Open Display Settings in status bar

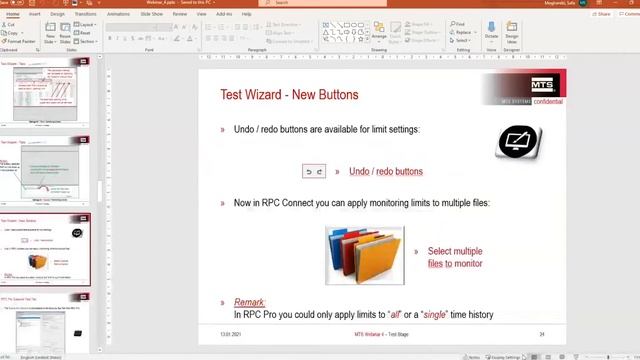click(x=503, y=357)
